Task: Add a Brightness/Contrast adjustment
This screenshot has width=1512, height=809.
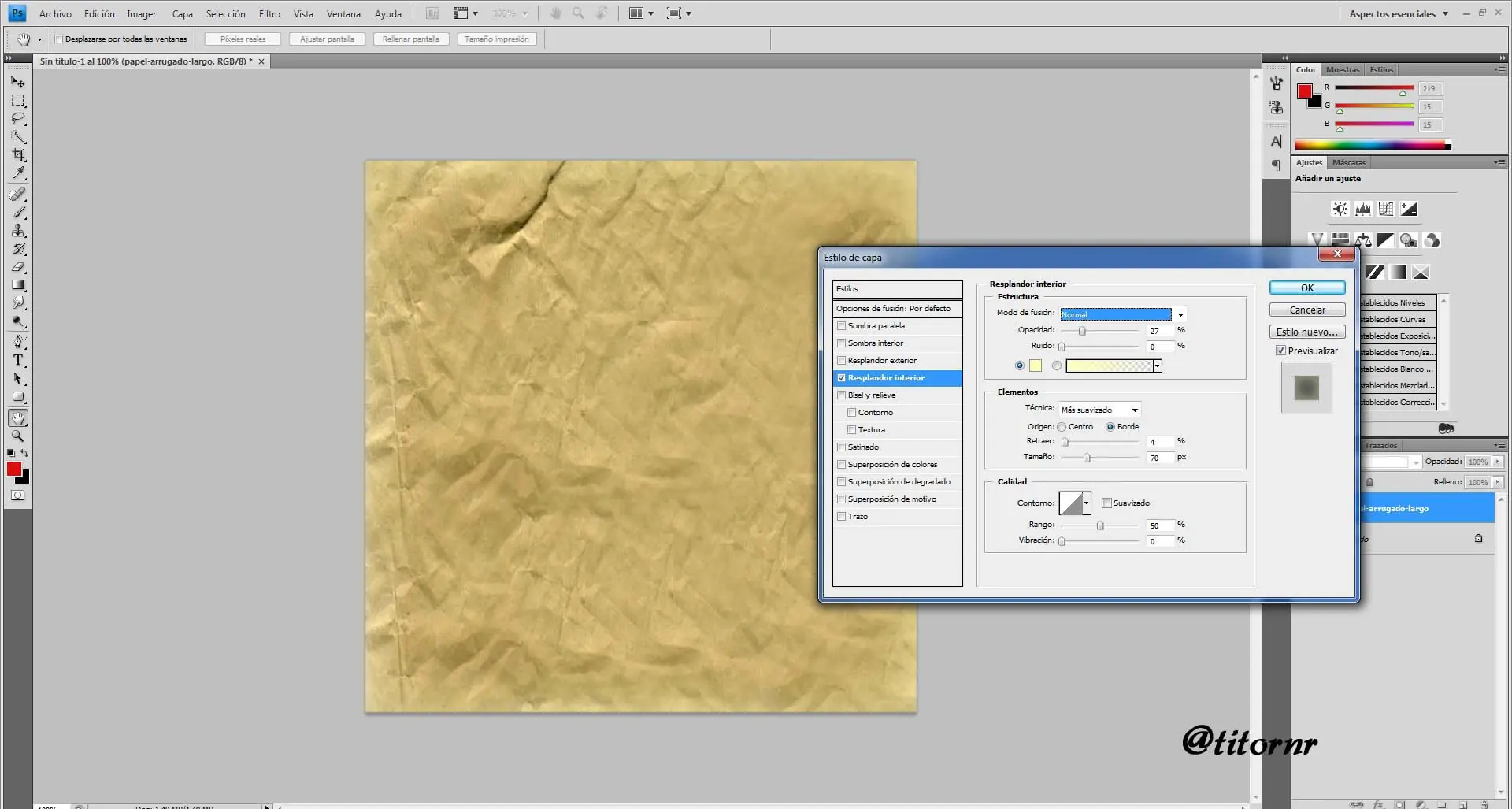Action: pos(1340,209)
